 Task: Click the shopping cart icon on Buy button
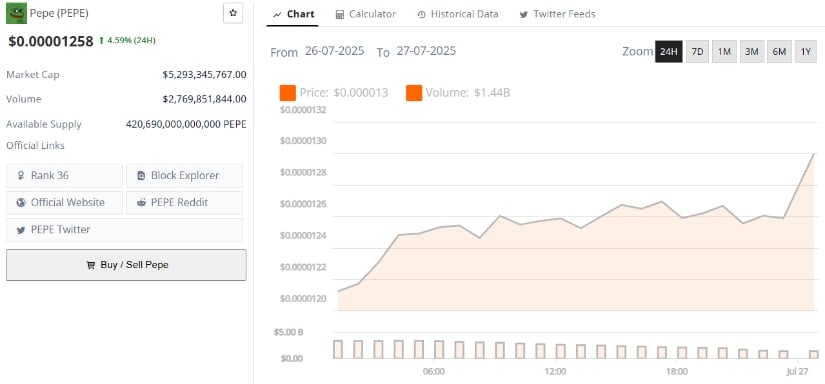click(90, 265)
